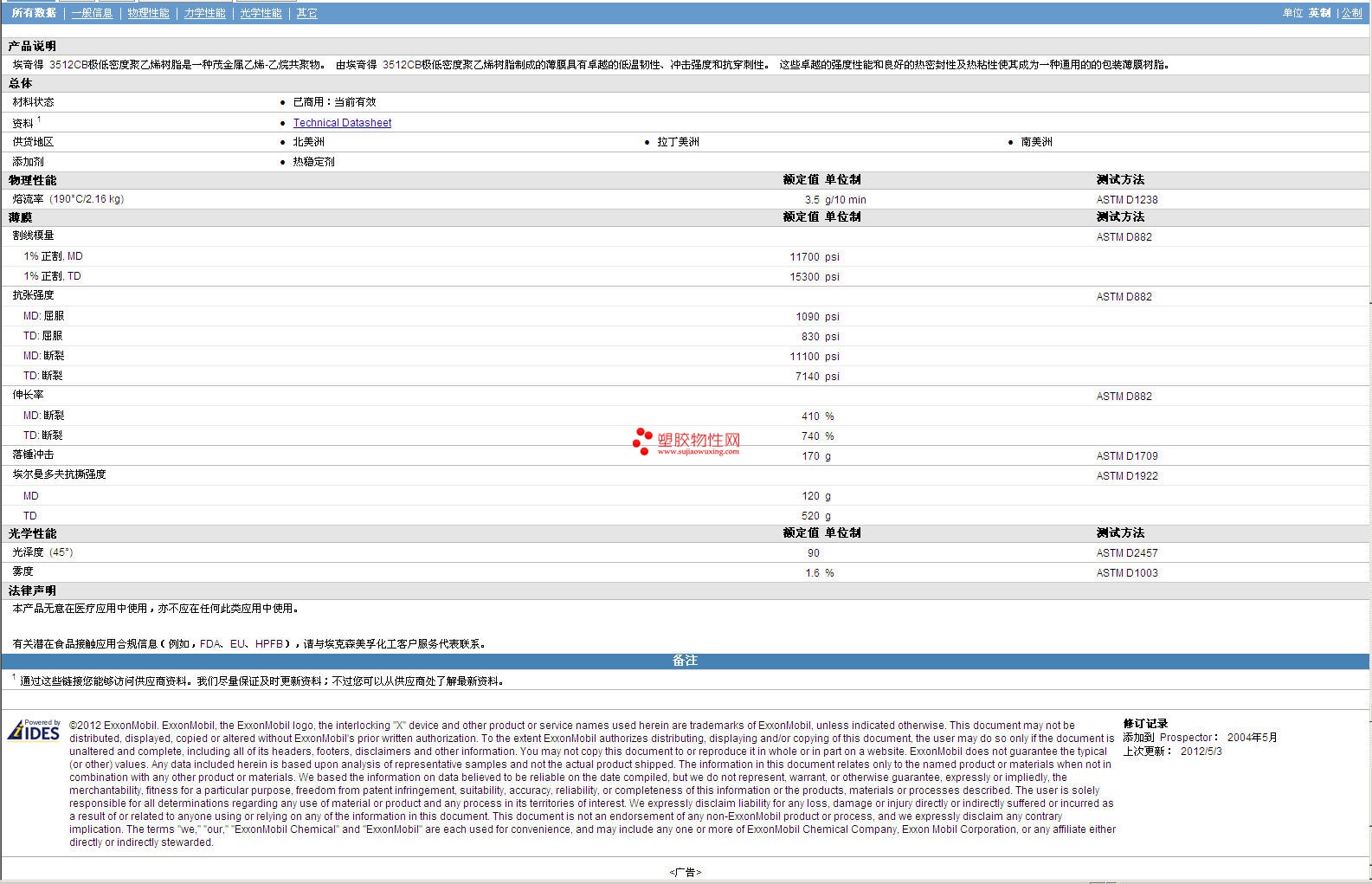Click the 落锤冲击 row label
The image size is (1372, 884).
(33, 455)
